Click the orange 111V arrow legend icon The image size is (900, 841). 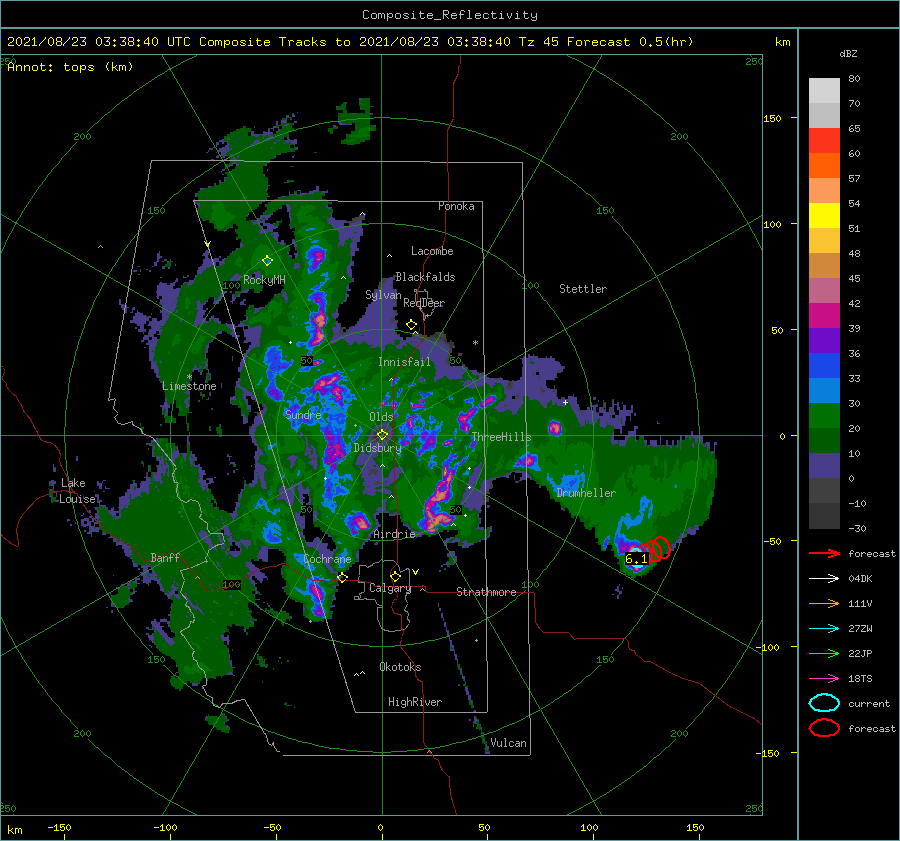(824, 603)
